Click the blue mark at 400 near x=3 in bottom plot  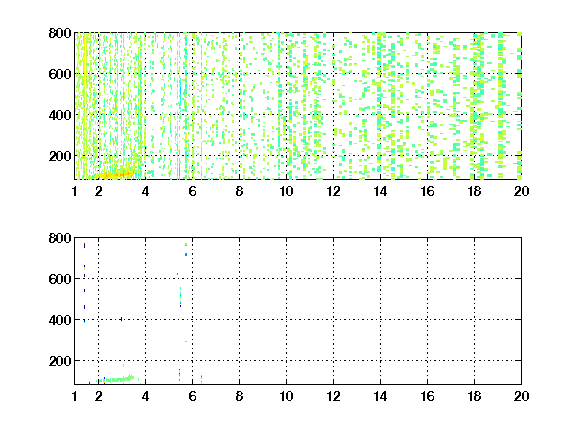pyautogui.click(x=121, y=319)
